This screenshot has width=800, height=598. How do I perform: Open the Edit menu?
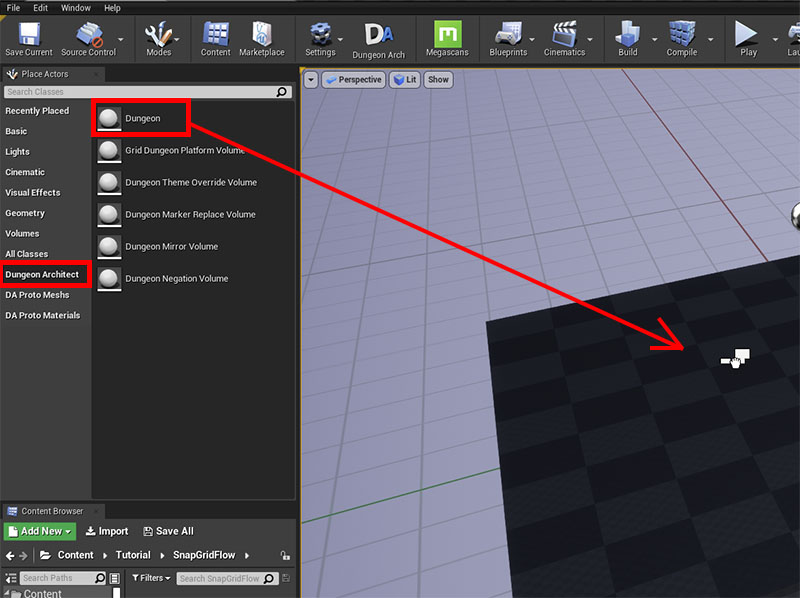pos(40,8)
